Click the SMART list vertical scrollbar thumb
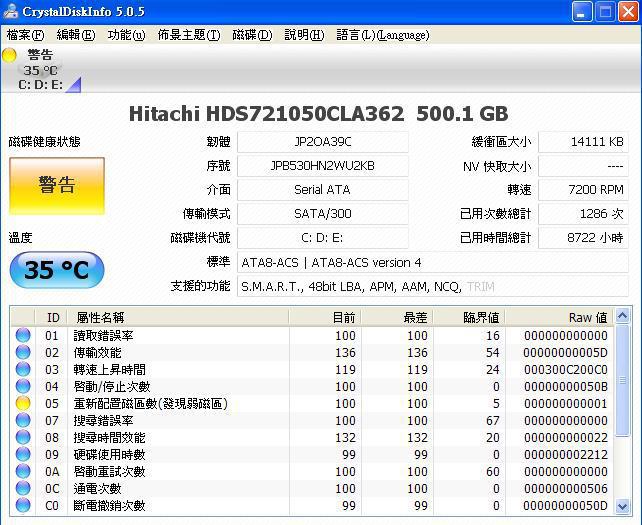The image size is (642, 525). coord(622,380)
